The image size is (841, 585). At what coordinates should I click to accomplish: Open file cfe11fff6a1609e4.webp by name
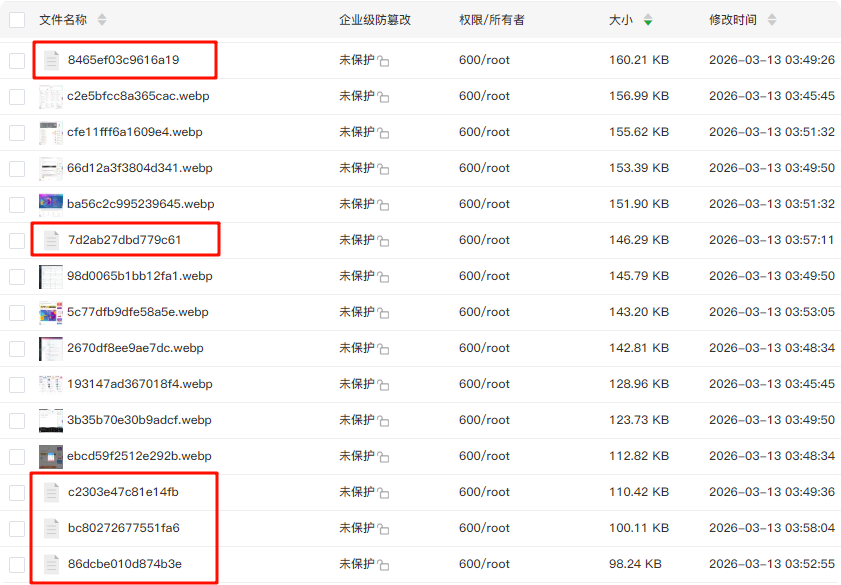pyautogui.click(x=132, y=132)
